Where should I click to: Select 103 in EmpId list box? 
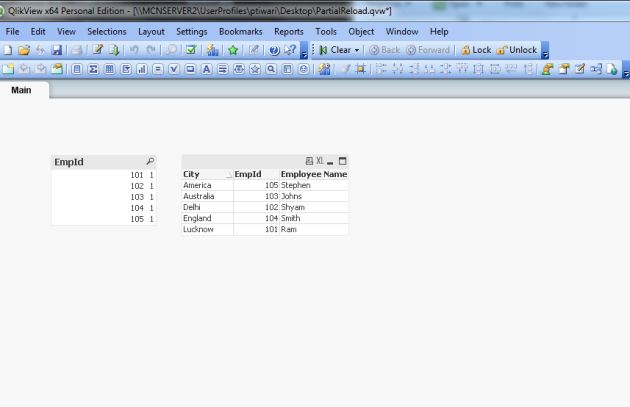103,197
